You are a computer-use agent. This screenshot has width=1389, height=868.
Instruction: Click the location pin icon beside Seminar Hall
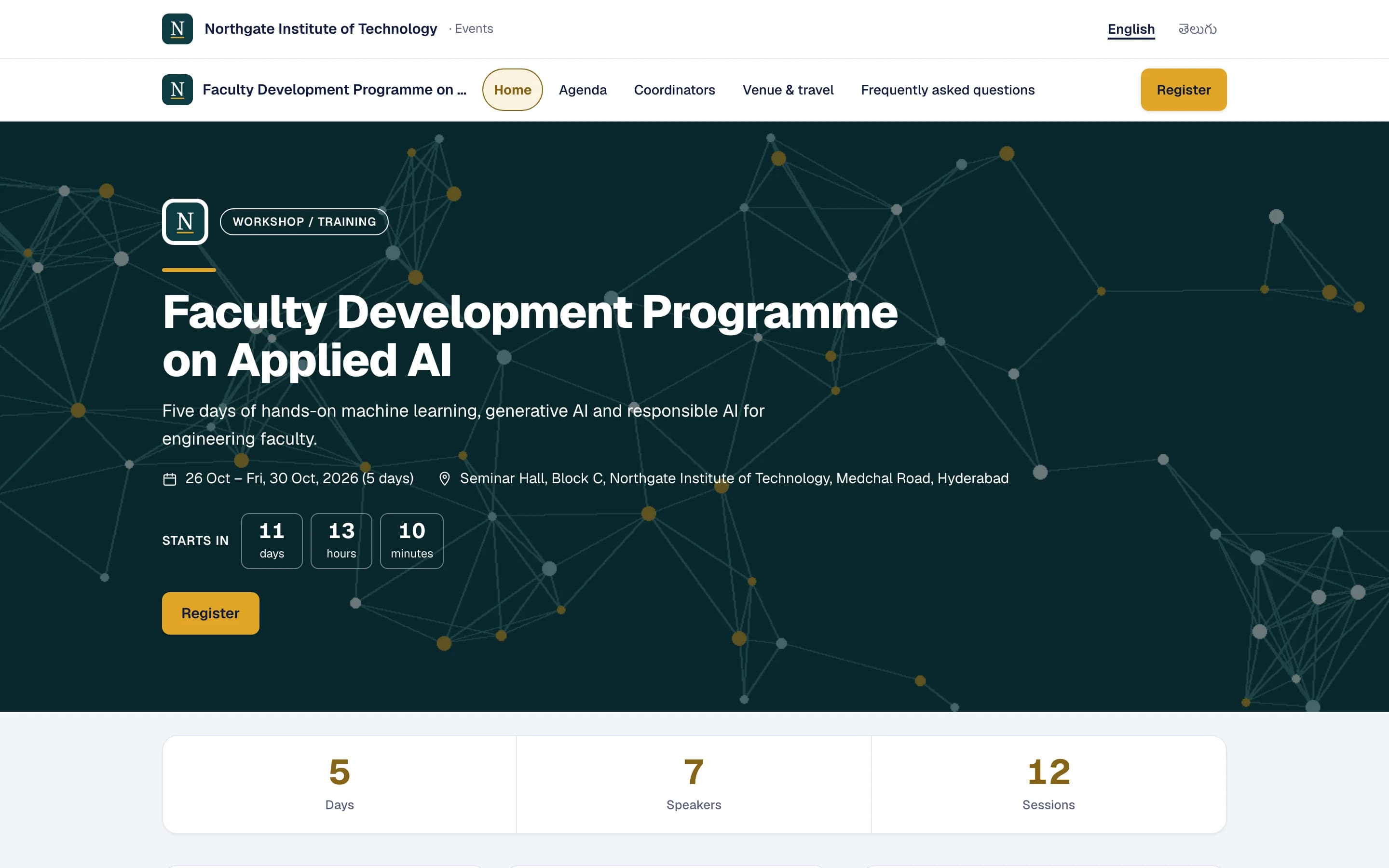point(444,479)
